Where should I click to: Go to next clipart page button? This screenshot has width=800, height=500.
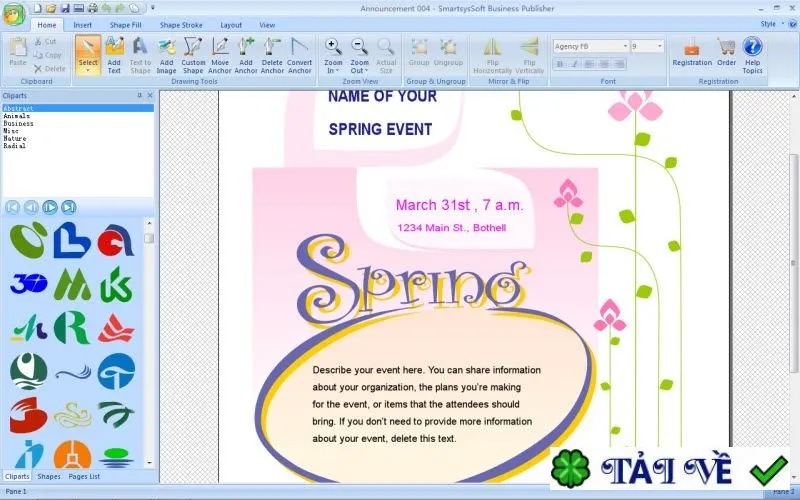[50, 207]
